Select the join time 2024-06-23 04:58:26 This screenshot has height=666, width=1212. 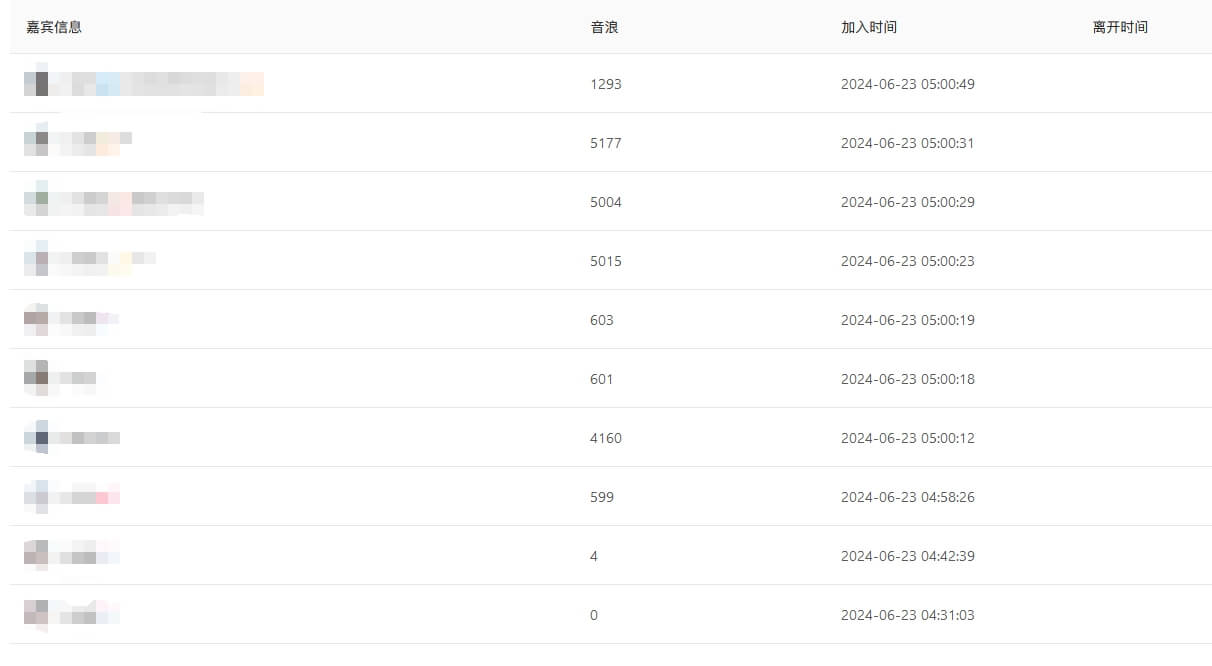click(908, 497)
